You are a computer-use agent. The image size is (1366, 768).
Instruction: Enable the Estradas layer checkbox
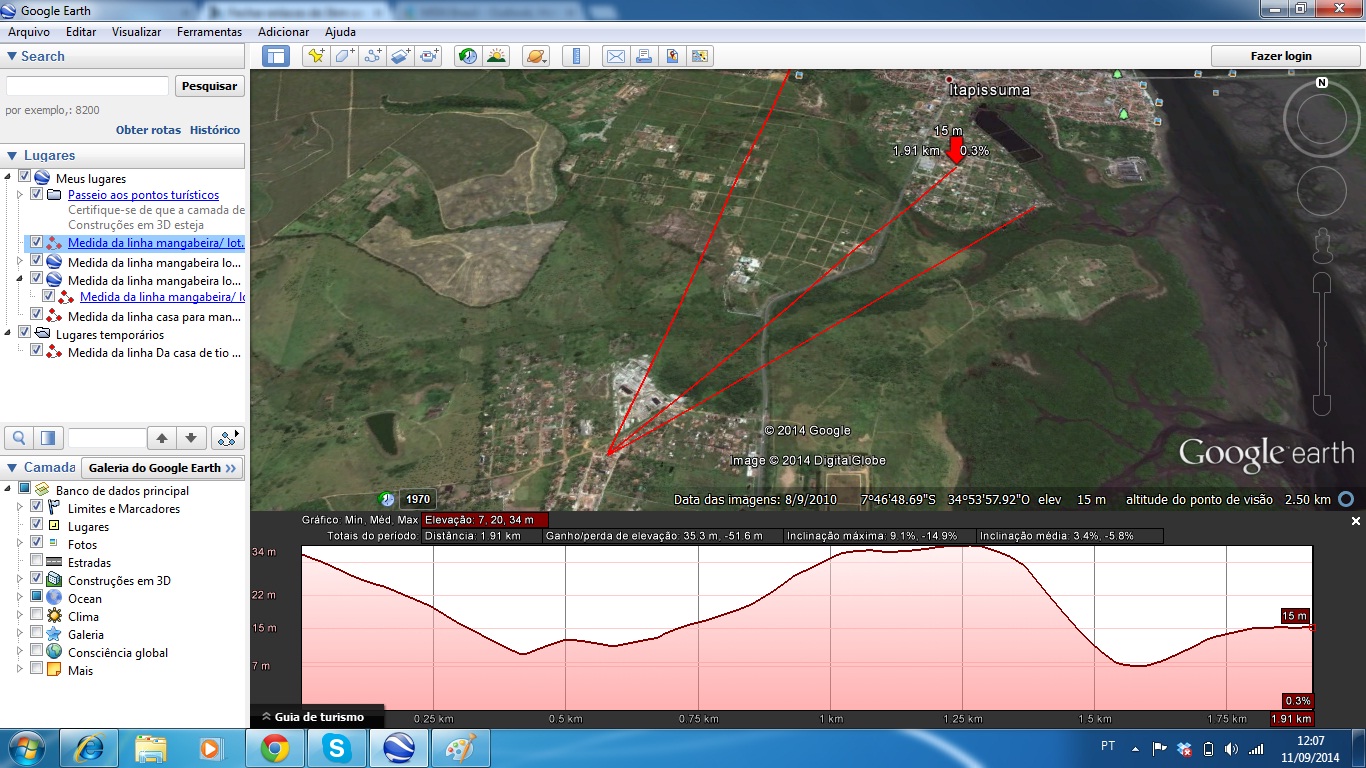click(37, 562)
